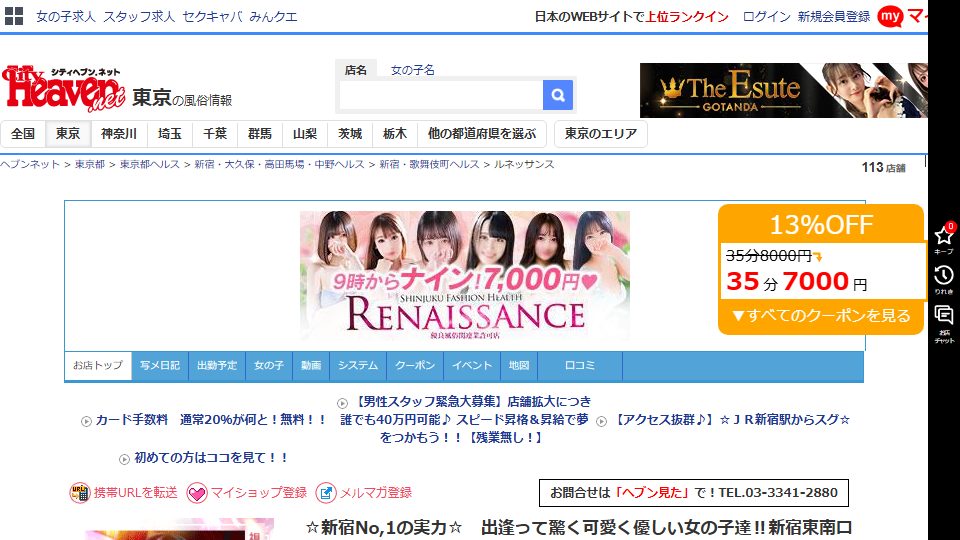Image resolution: width=960 pixels, height=540 pixels.
Task: Open 女の子求人 link
Action: click(66, 17)
